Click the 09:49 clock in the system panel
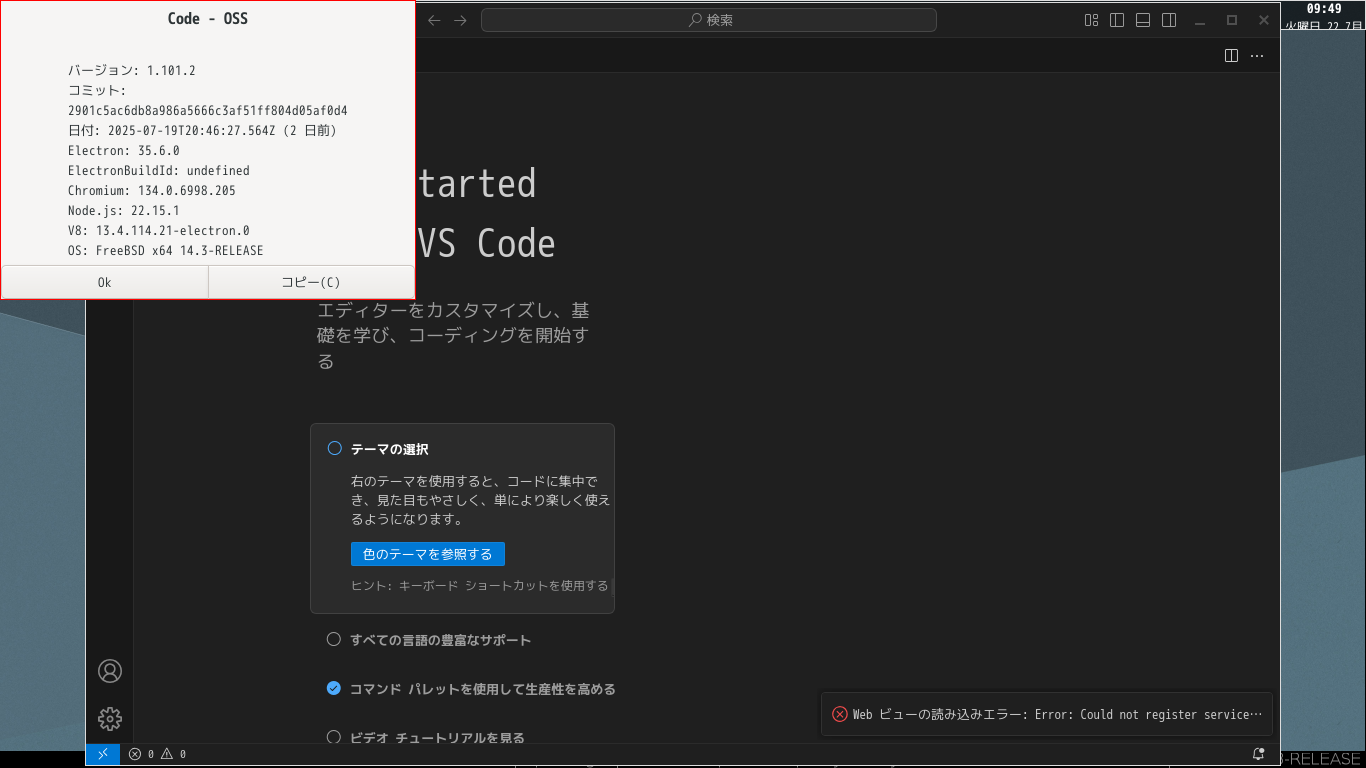Screen dimensions: 1366x768 point(1324,9)
